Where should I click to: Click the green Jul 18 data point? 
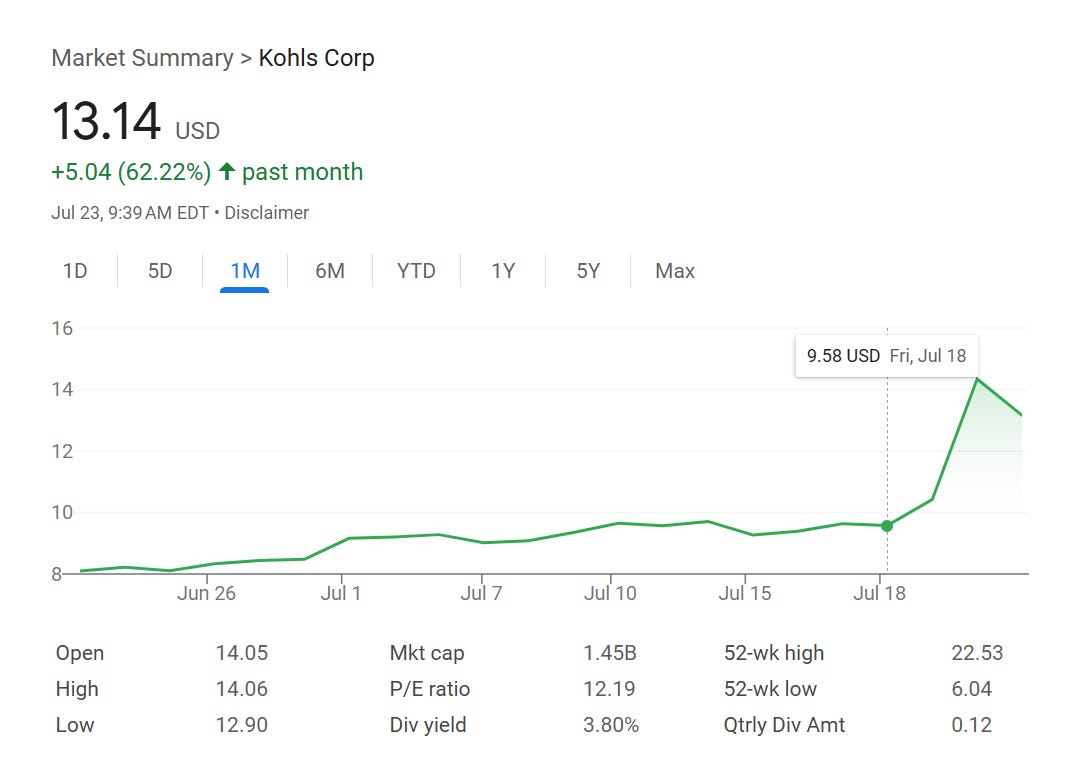coord(887,526)
